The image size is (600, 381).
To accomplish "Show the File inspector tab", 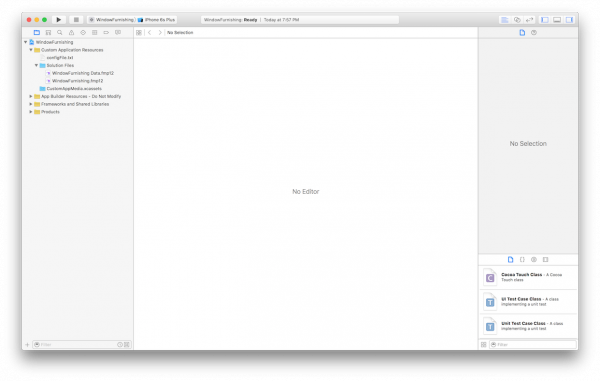I will click(x=522, y=33).
